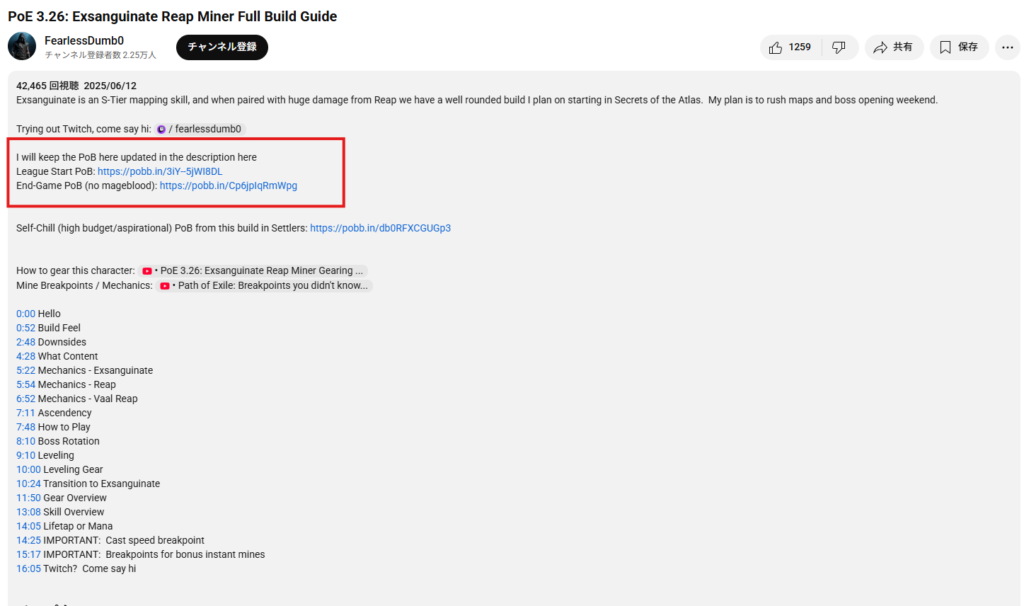Open the FearlessDumb0 channel name link

(84, 40)
